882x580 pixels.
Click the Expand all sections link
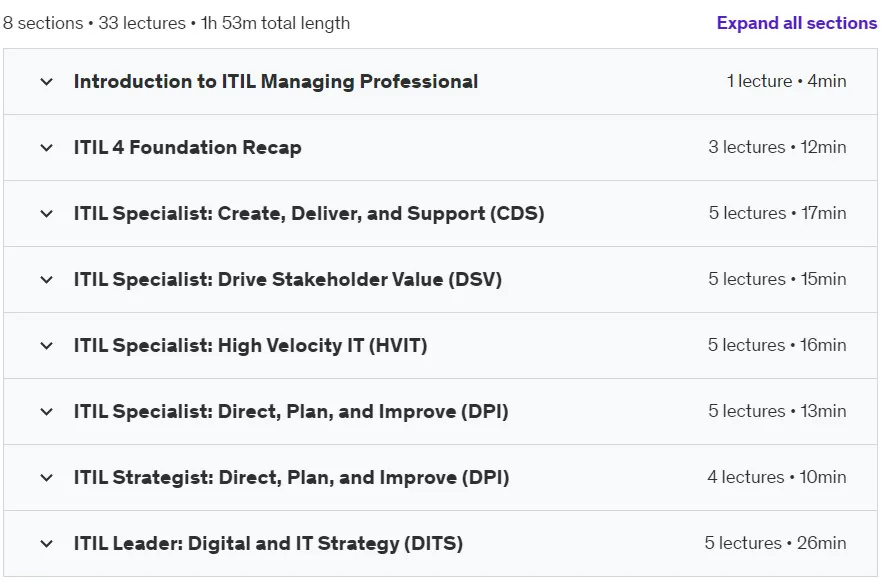tap(796, 23)
